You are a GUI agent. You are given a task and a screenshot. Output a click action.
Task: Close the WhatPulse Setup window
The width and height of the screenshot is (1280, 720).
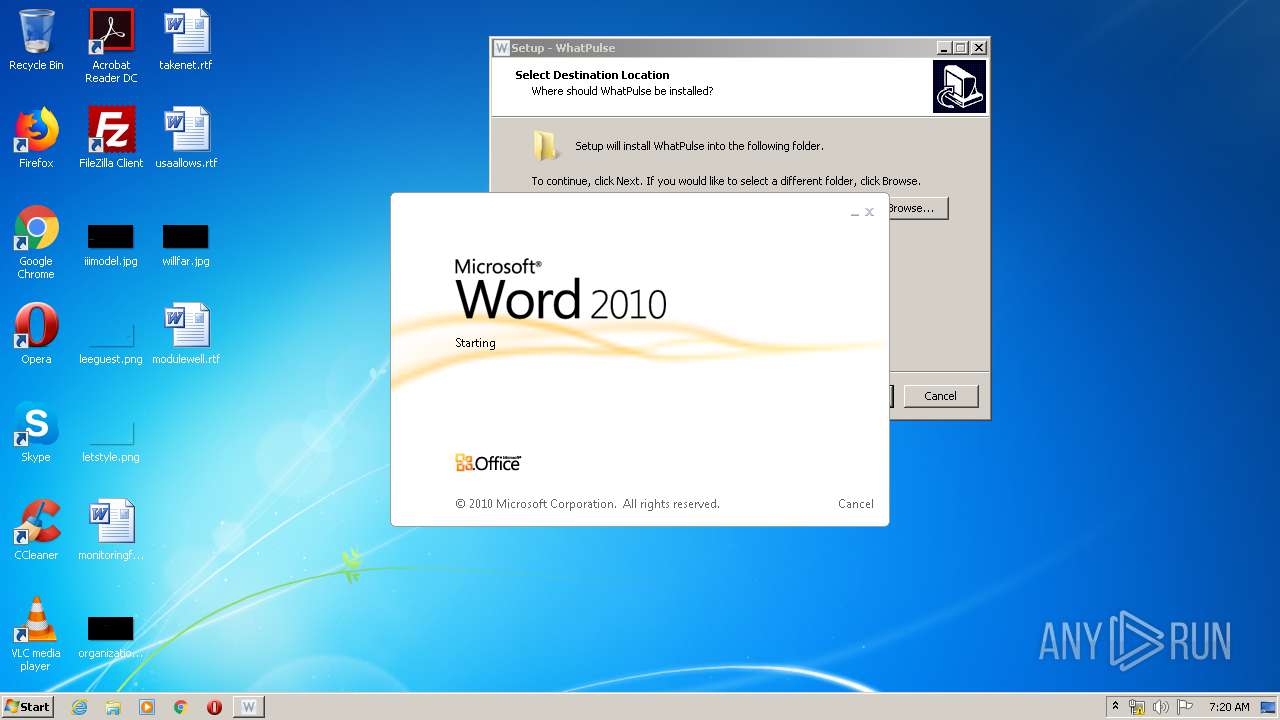coord(979,48)
